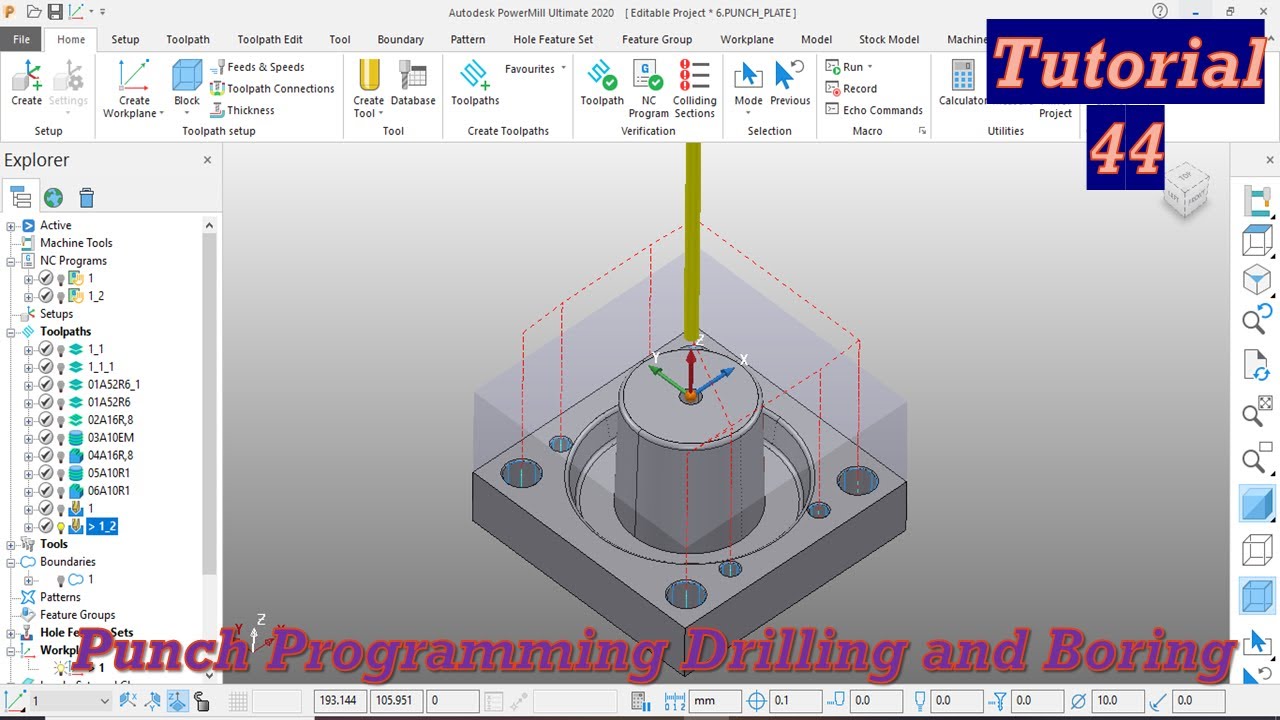
Task: Toggle checkmark status of toolpath 05A10R1
Action: click(45, 473)
